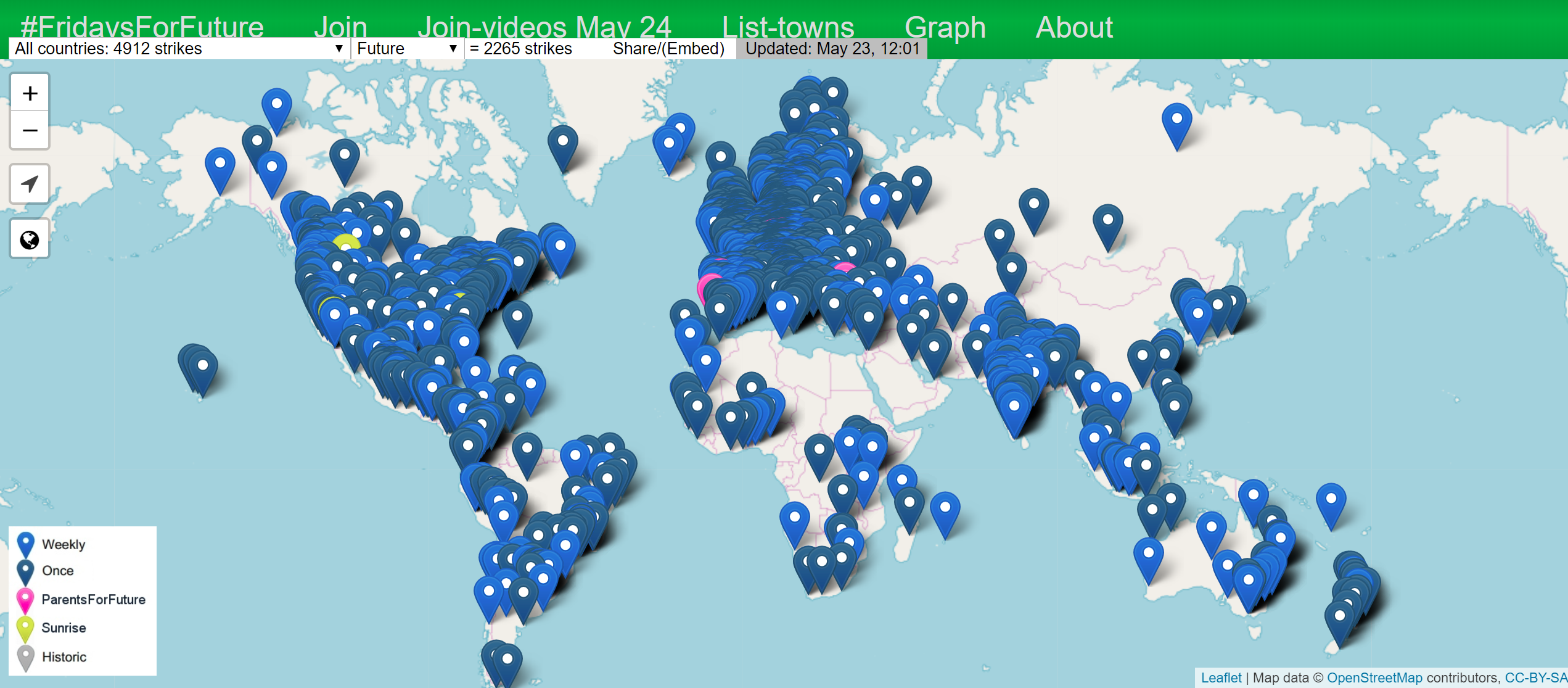This screenshot has height=688, width=1568.
Task: Expand the Future time filter dropdown
Action: (x=407, y=49)
